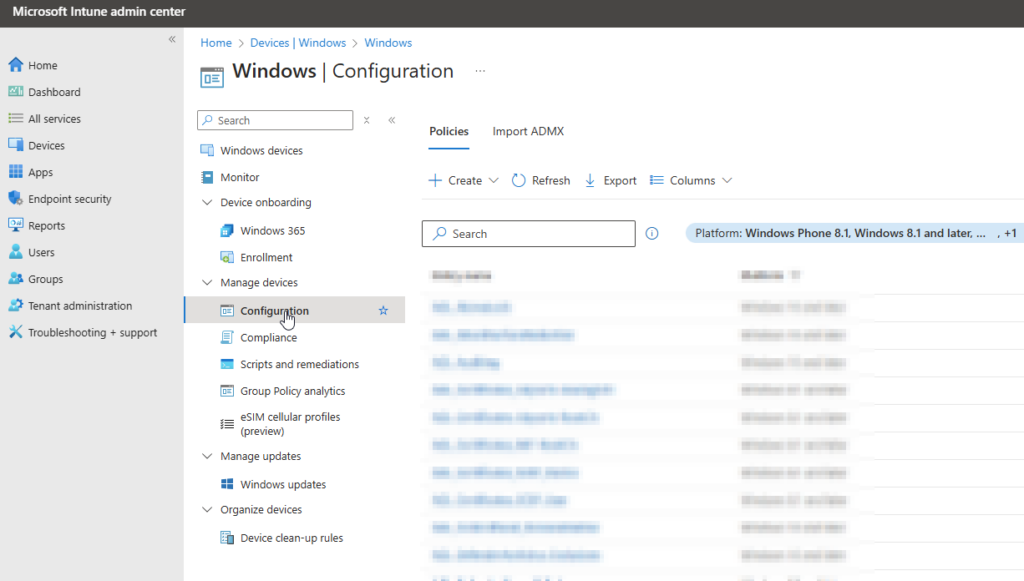The width and height of the screenshot is (1024, 581).
Task: Select the Policies tab
Action: (x=448, y=131)
